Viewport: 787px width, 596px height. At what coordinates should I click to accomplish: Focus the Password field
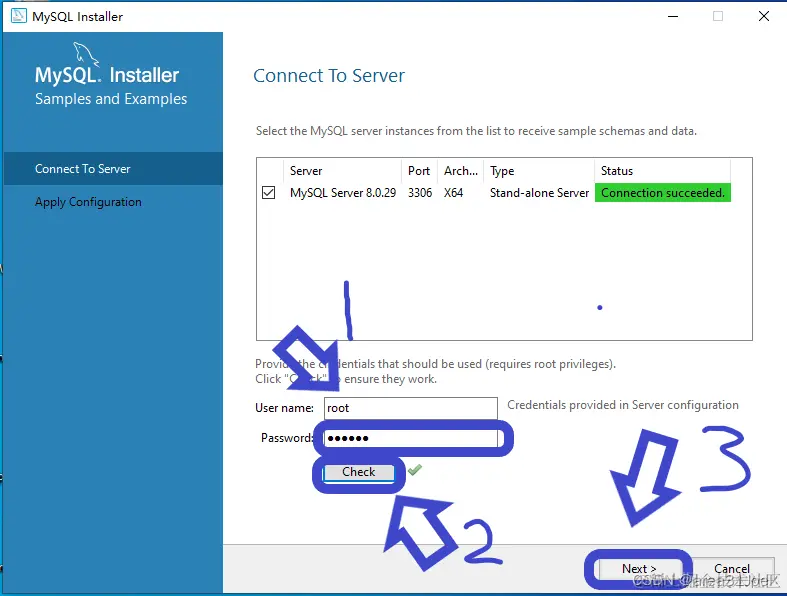coord(411,438)
